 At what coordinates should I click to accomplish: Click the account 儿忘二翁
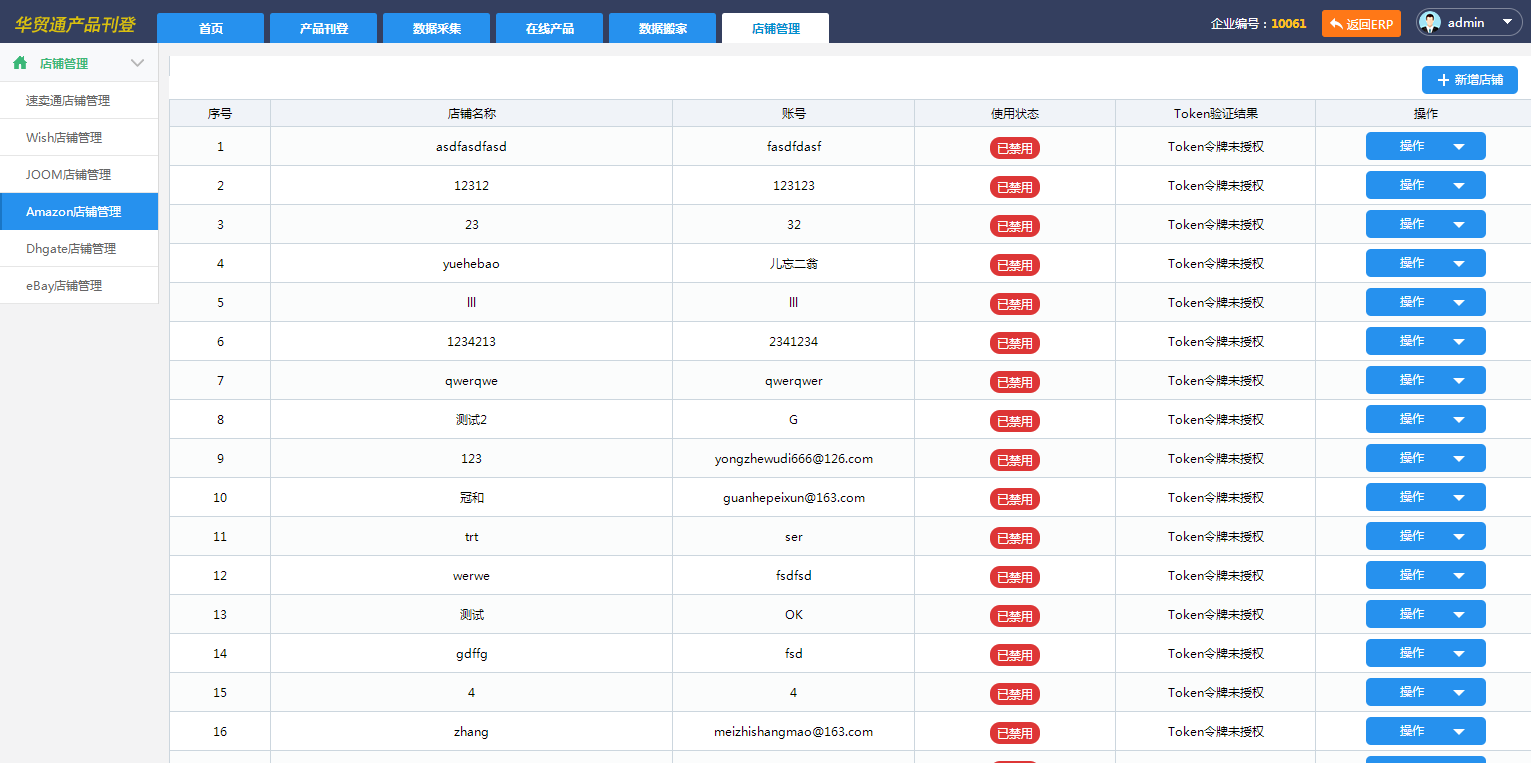tap(794, 263)
